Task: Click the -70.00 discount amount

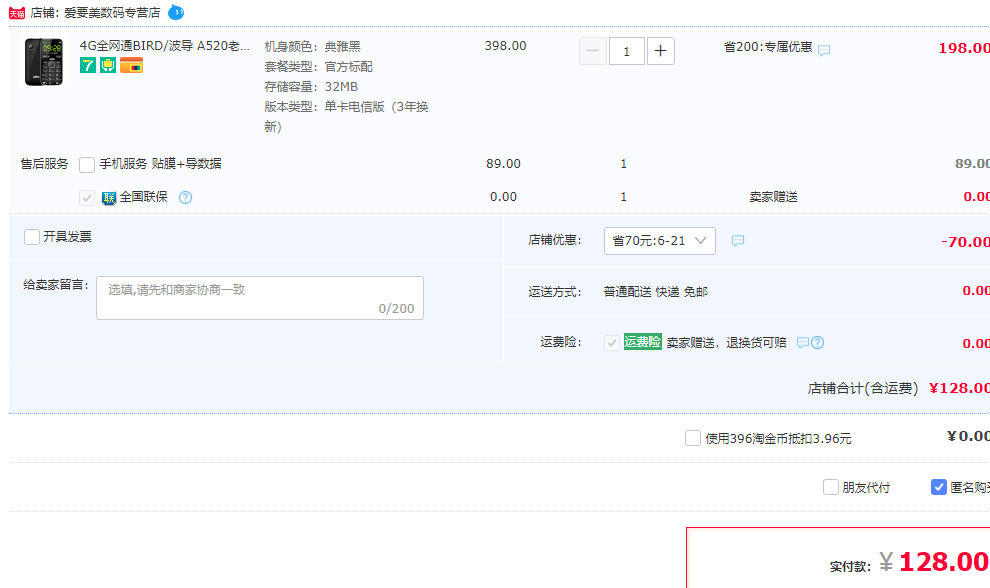Action: click(x=965, y=241)
